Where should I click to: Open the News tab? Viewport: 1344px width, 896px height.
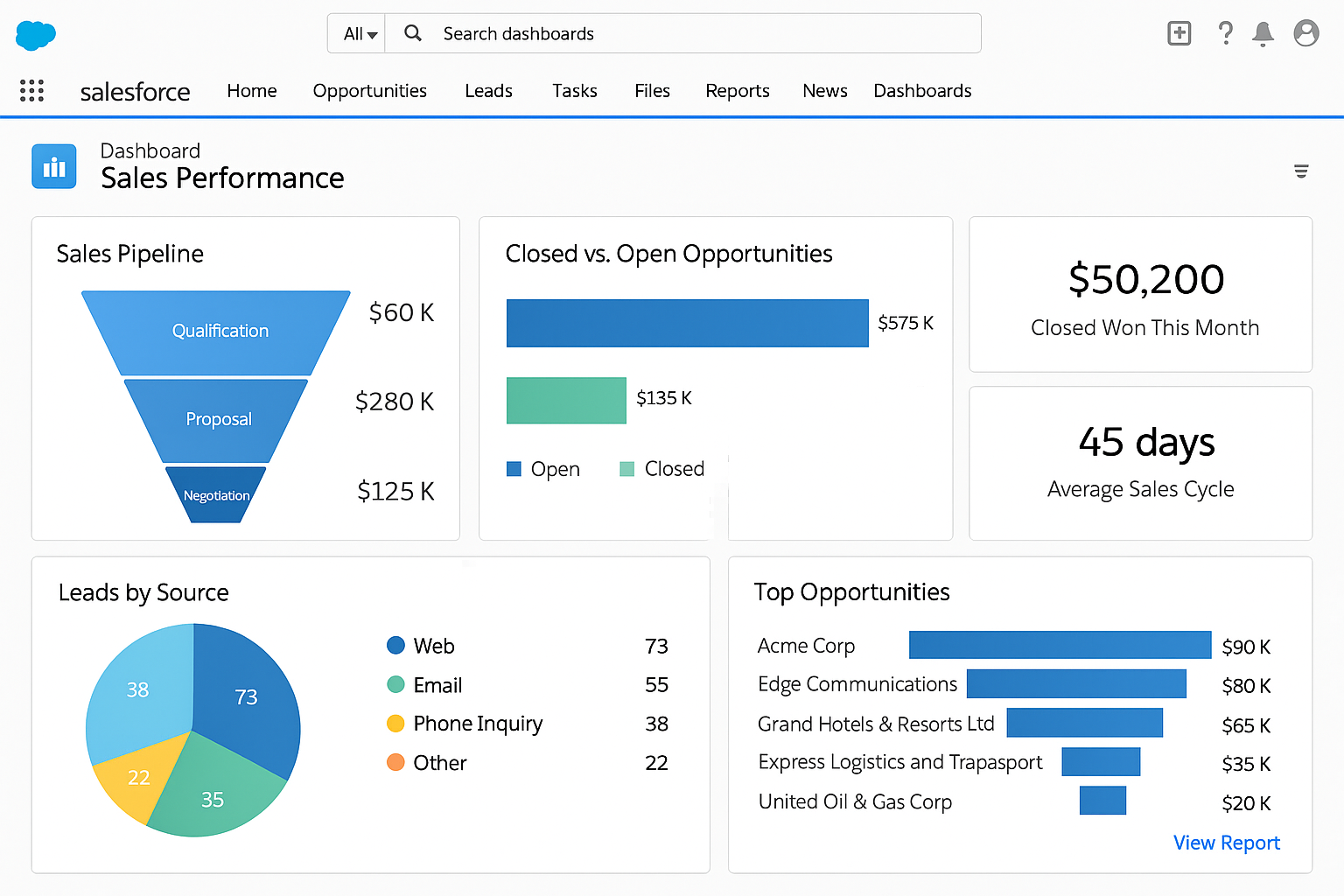[x=825, y=91]
